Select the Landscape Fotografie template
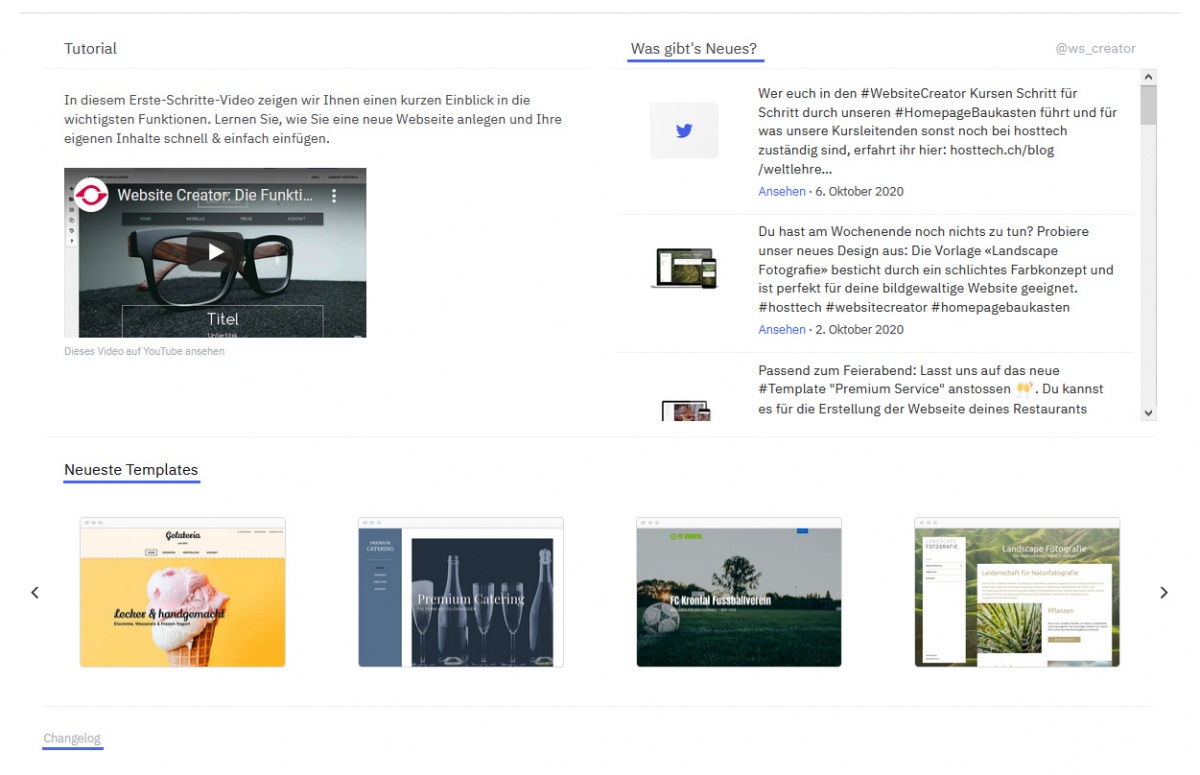 [1017, 592]
